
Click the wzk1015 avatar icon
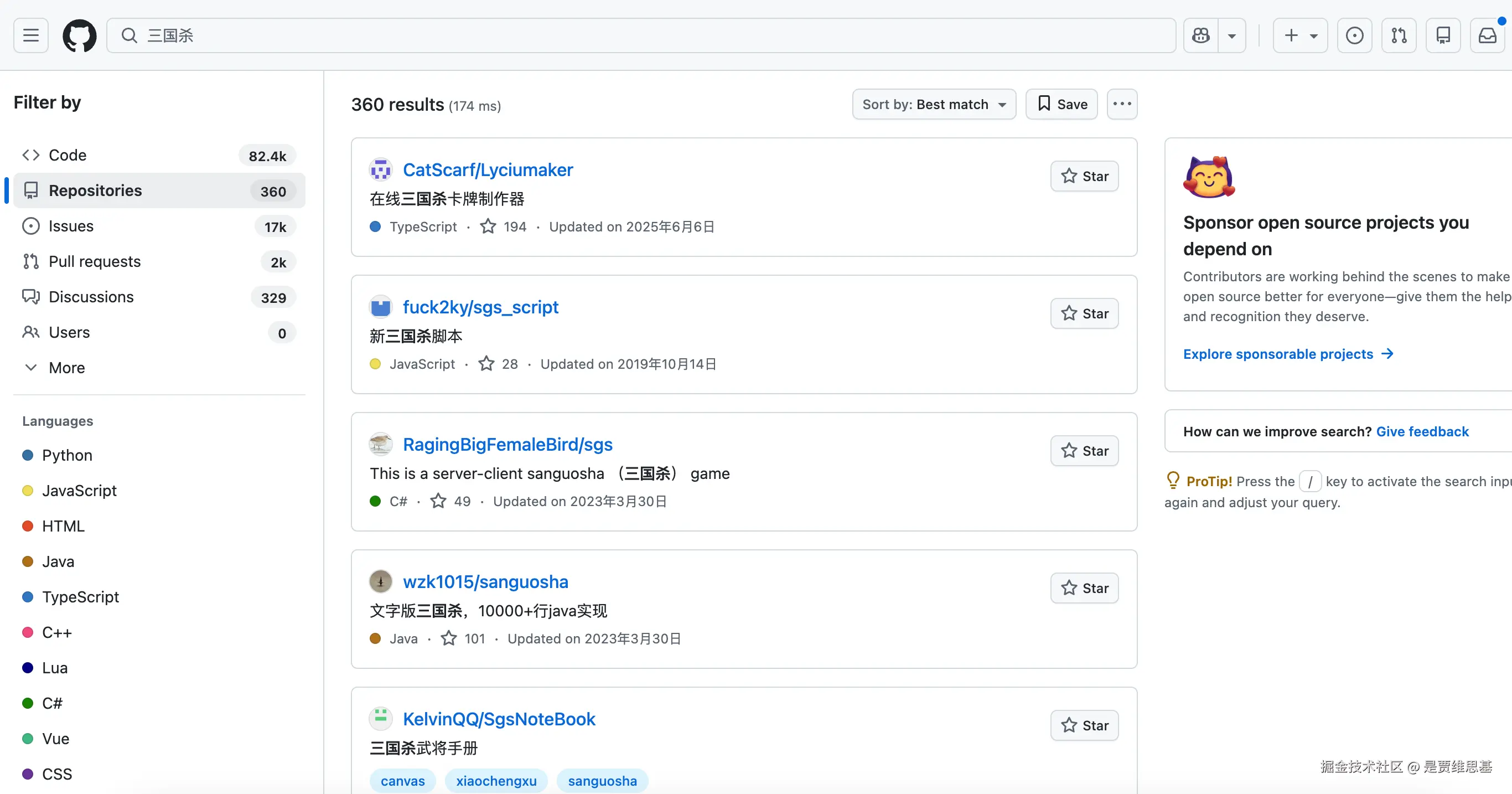[x=380, y=582]
